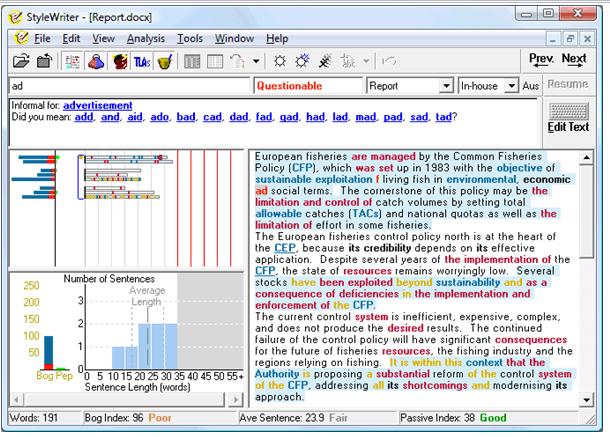Click the text pane scroll down arrow

click(x=586, y=400)
